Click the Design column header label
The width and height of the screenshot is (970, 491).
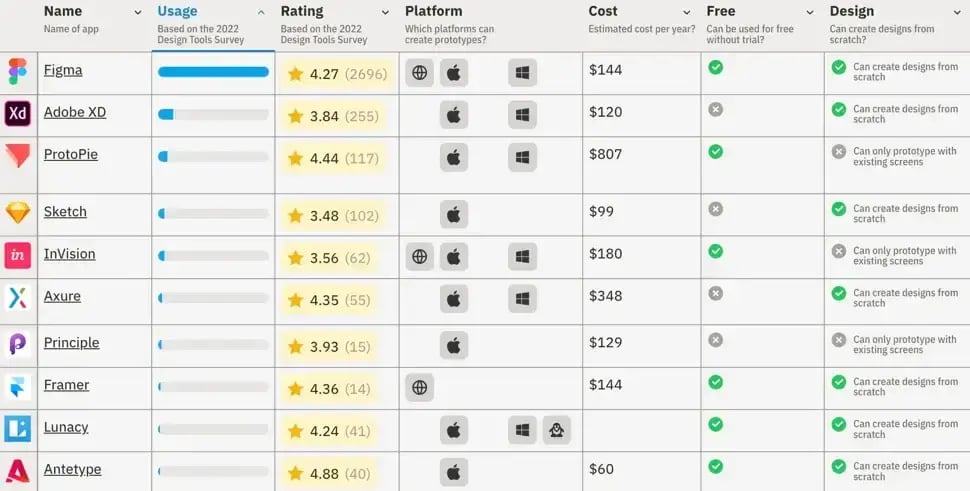pyautogui.click(x=852, y=11)
